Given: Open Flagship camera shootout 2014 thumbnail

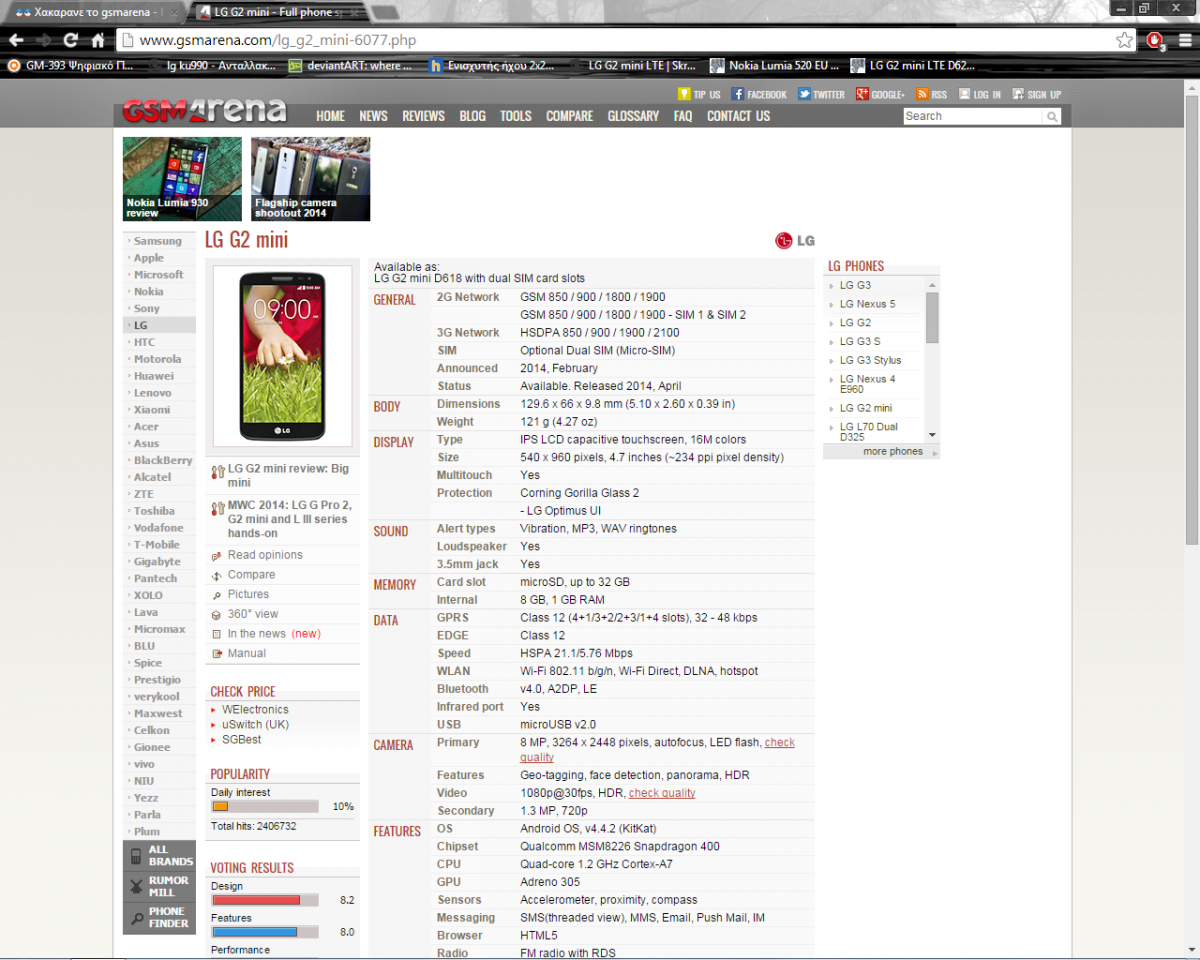Looking at the screenshot, I should coord(311,179).
